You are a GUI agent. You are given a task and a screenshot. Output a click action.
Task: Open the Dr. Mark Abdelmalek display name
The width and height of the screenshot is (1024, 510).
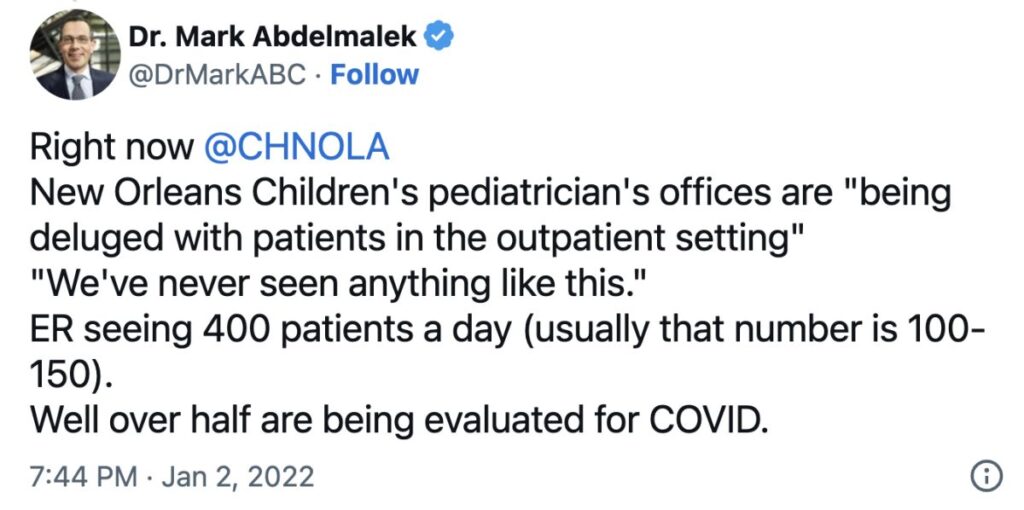pyautogui.click(x=273, y=38)
